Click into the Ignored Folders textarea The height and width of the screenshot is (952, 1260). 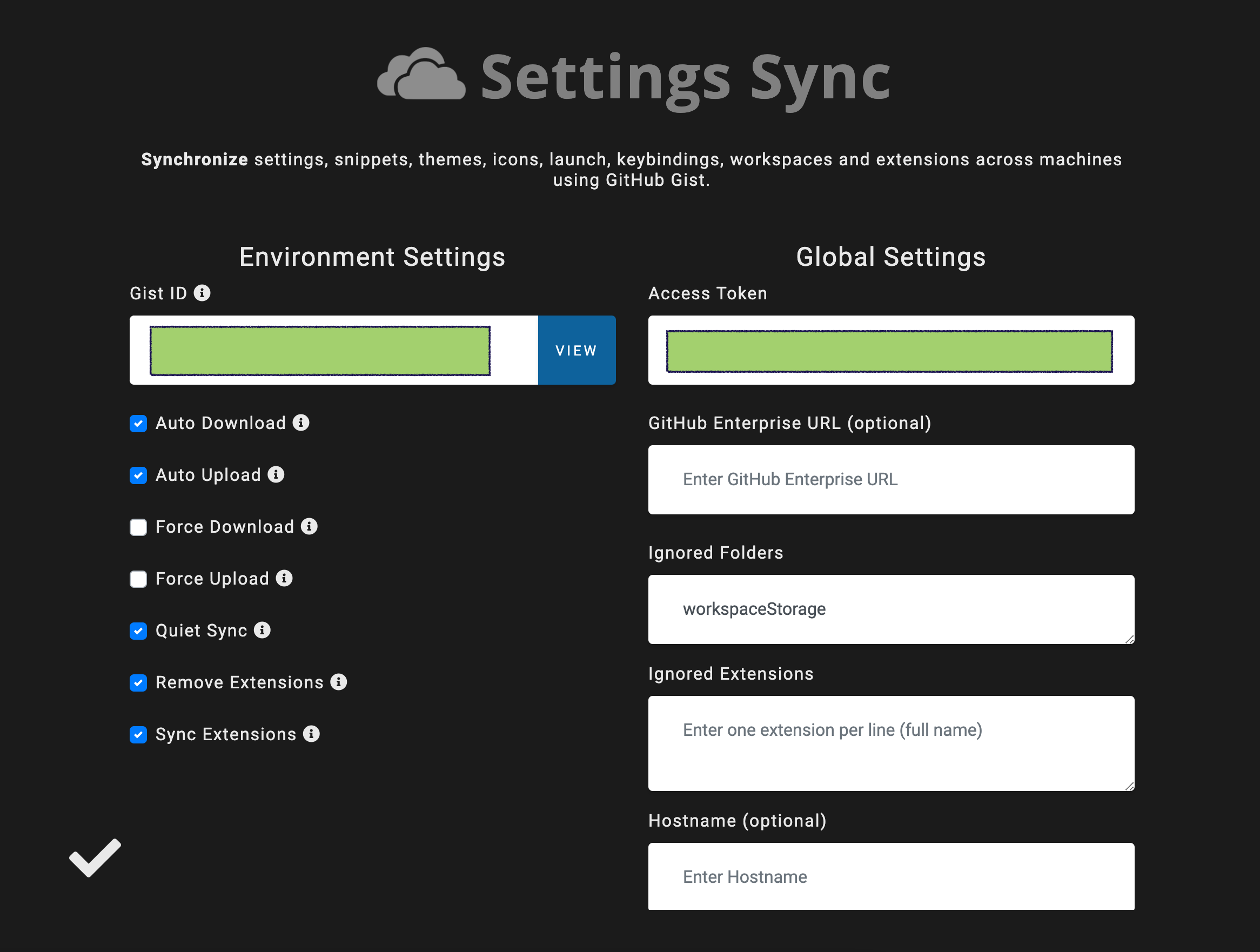pos(891,609)
